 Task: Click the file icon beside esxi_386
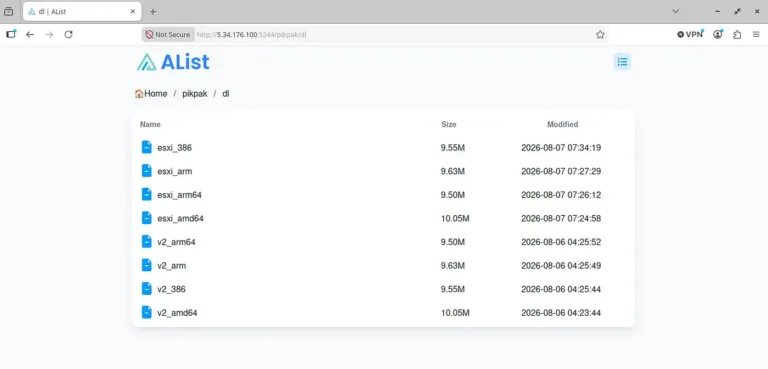pyautogui.click(x=146, y=147)
